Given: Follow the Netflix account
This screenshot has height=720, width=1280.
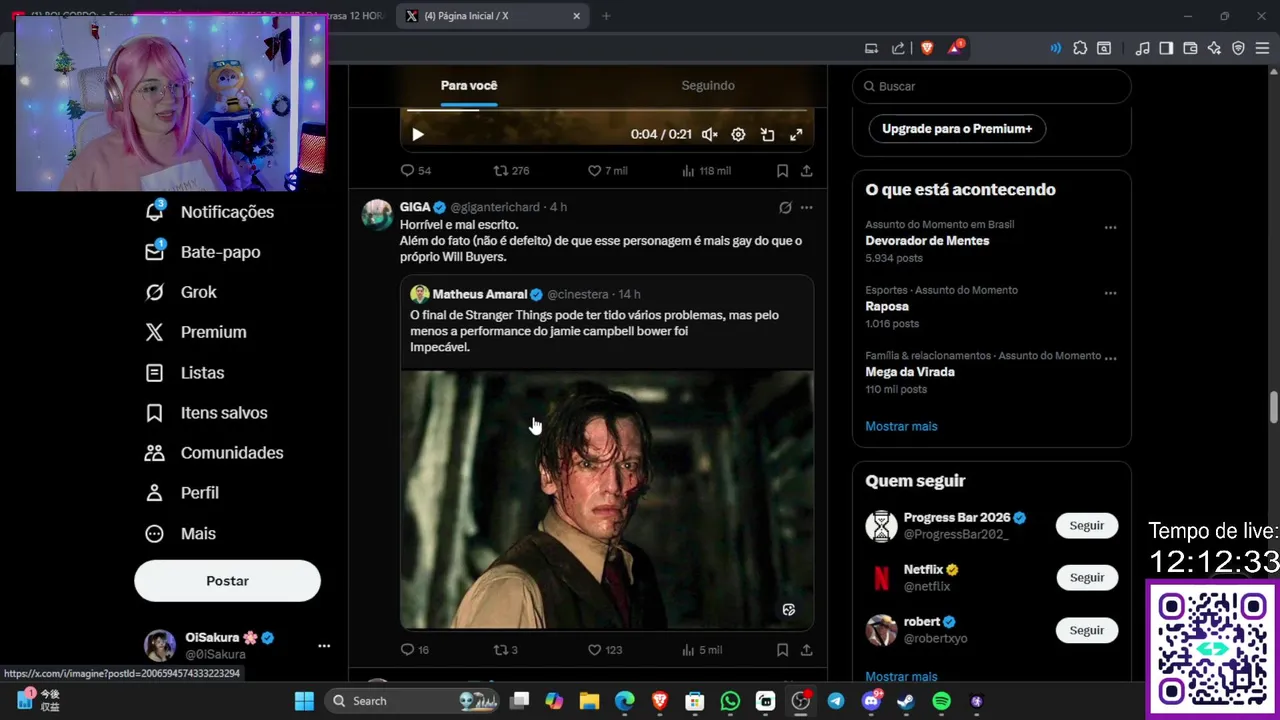Looking at the screenshot, I should pos(1087,578).
